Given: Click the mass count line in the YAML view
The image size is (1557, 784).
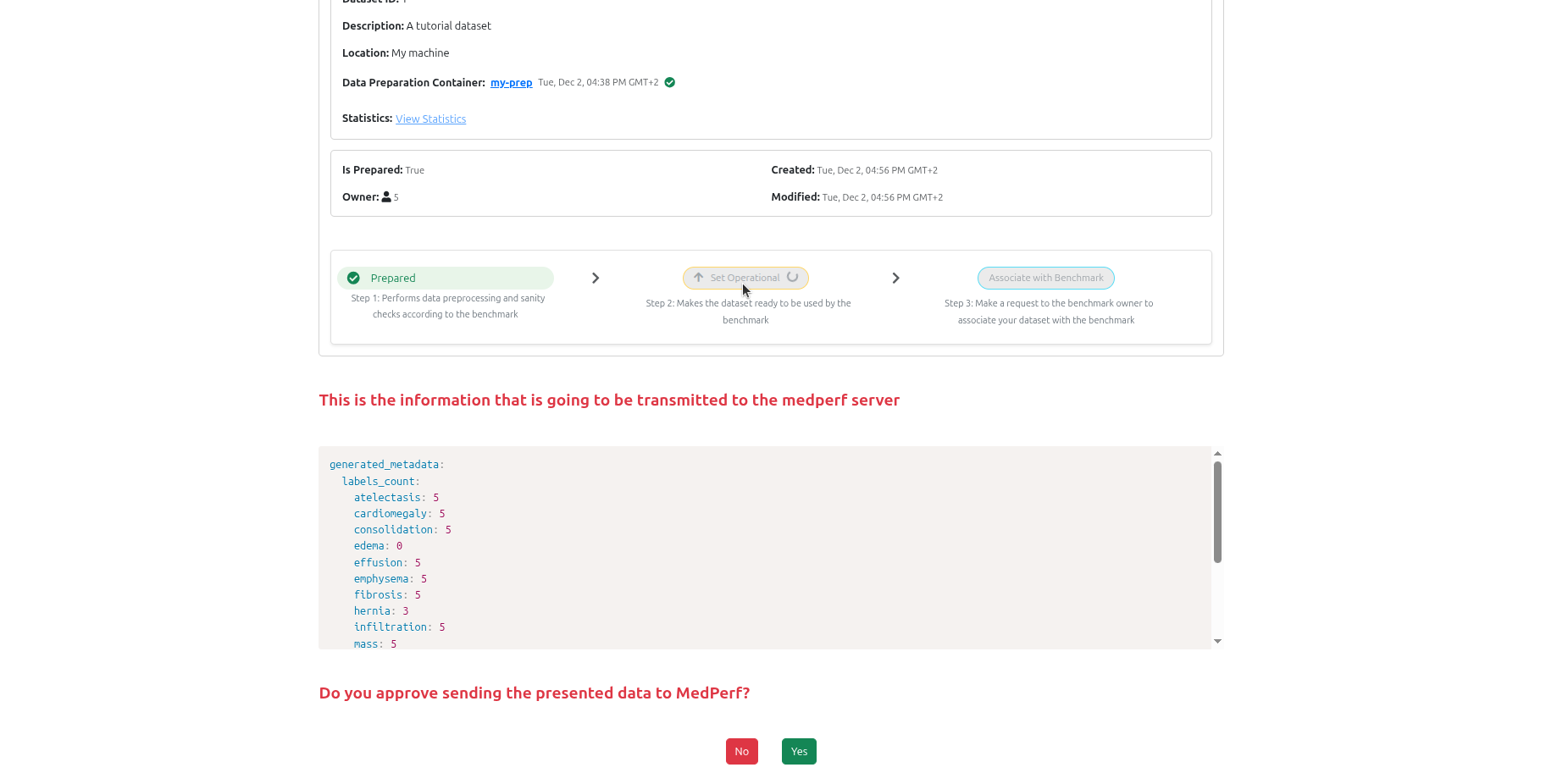Looking at the screenshot, I should [x=376, y=643].
